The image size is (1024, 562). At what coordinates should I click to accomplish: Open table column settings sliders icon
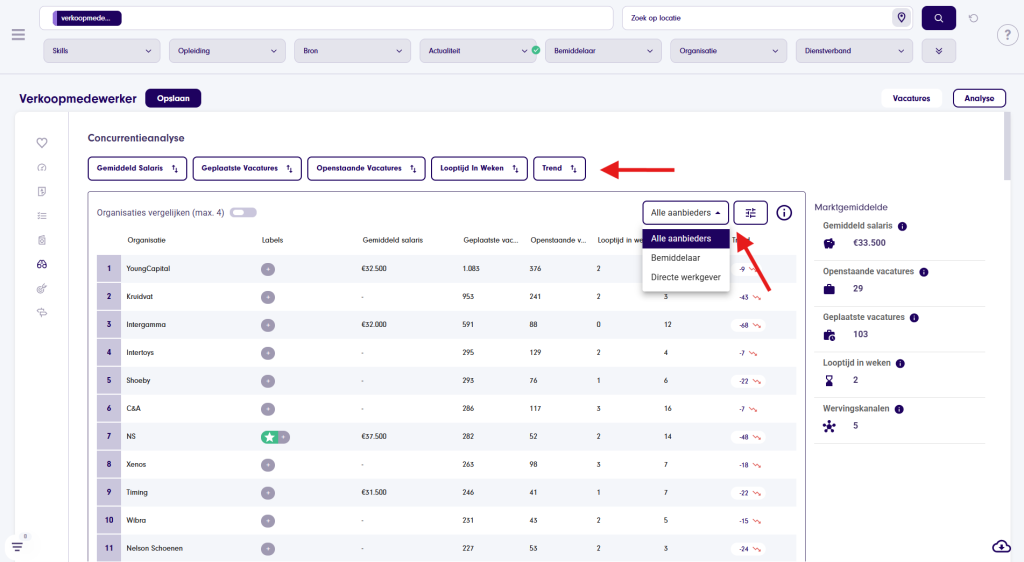coord(750,212)
